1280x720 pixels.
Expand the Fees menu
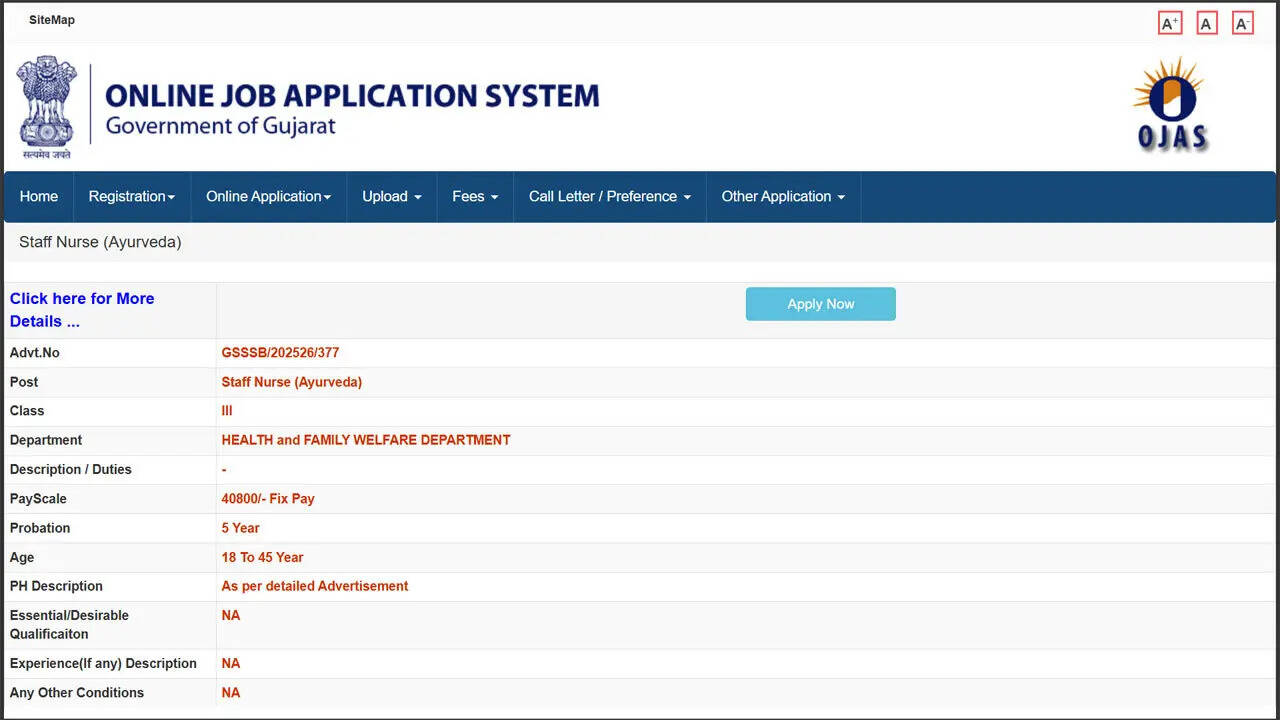474,196
